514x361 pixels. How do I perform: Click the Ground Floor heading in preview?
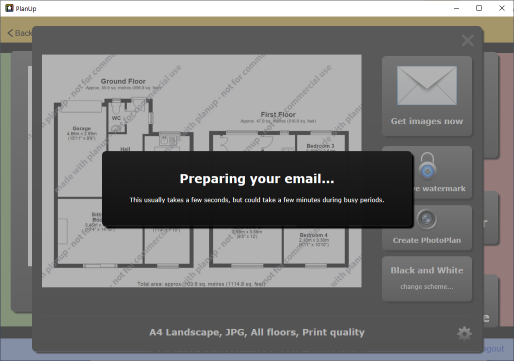(123, 81)
